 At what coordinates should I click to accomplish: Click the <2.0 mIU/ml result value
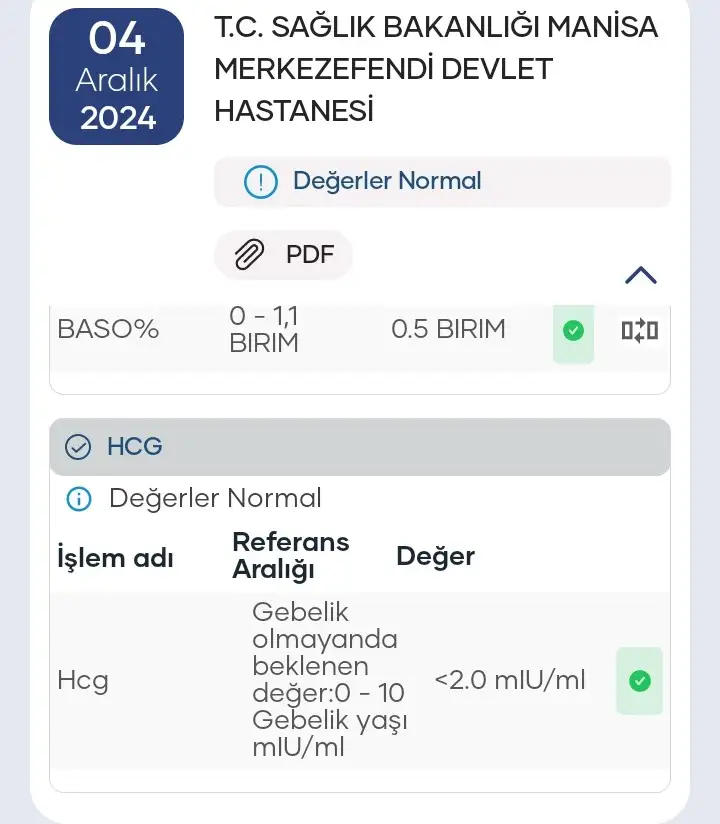point(510,681)
